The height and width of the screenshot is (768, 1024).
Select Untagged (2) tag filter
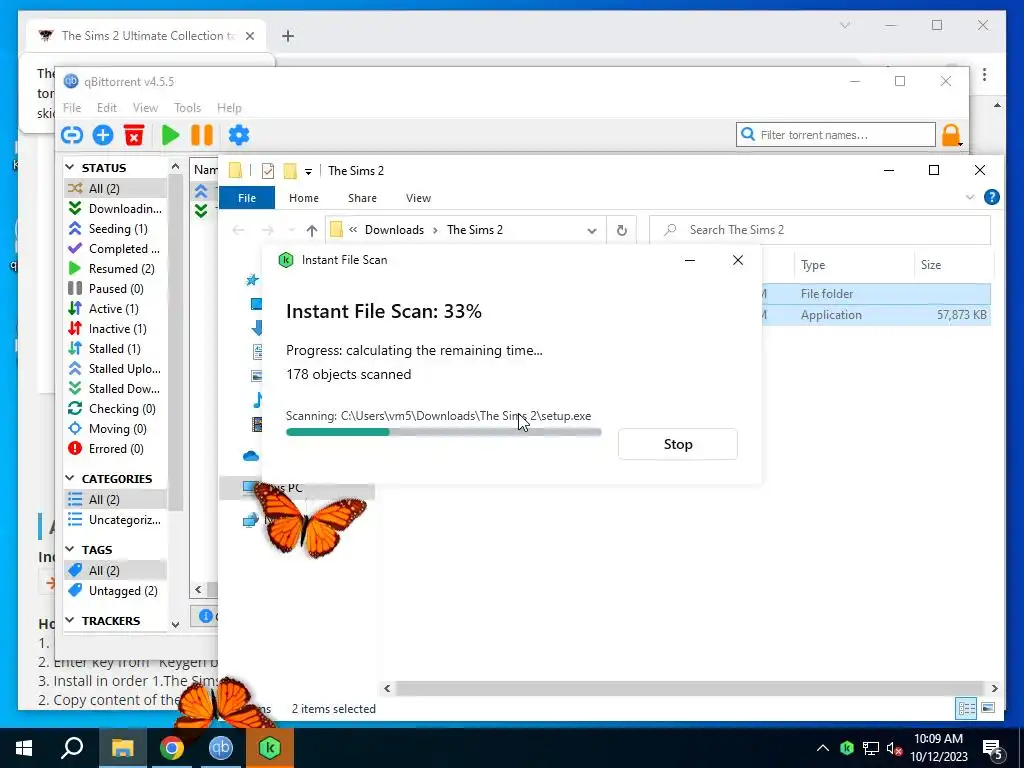pyautogui.click(x=116, y=590)
